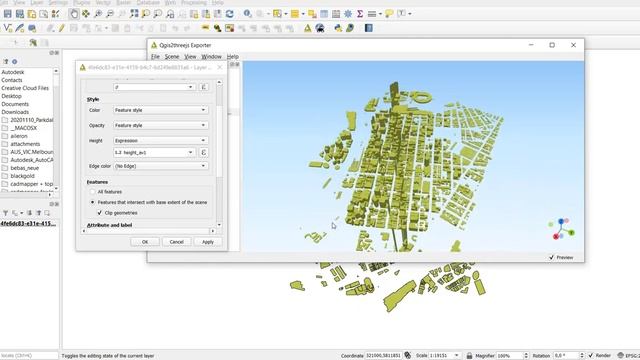Toggle the Render checkbox in status bar
640x360 pixels.
tap(591, 356)
